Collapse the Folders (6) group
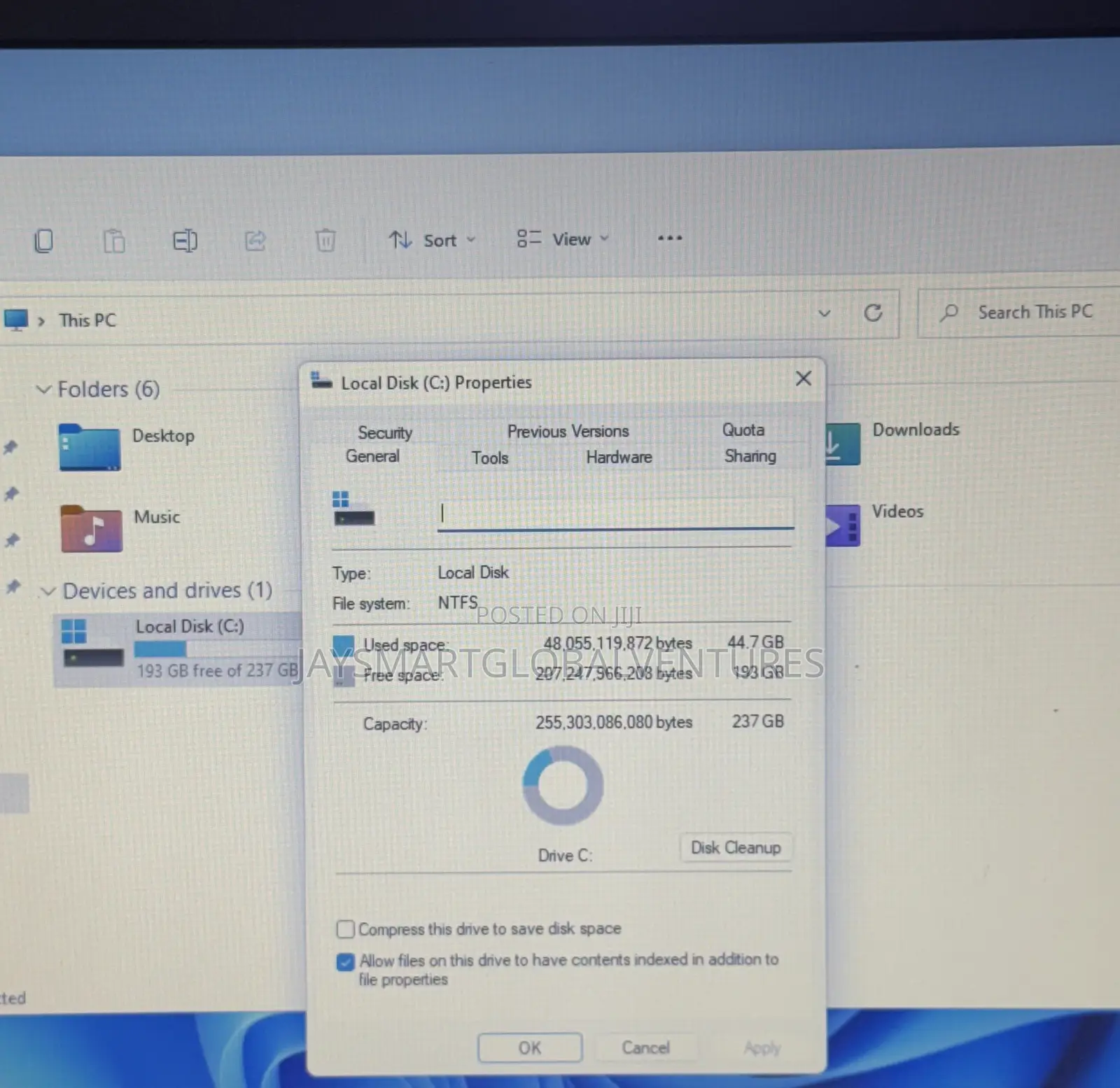The width and height of the screenshot is (1120, 1088). click(43, 389)
